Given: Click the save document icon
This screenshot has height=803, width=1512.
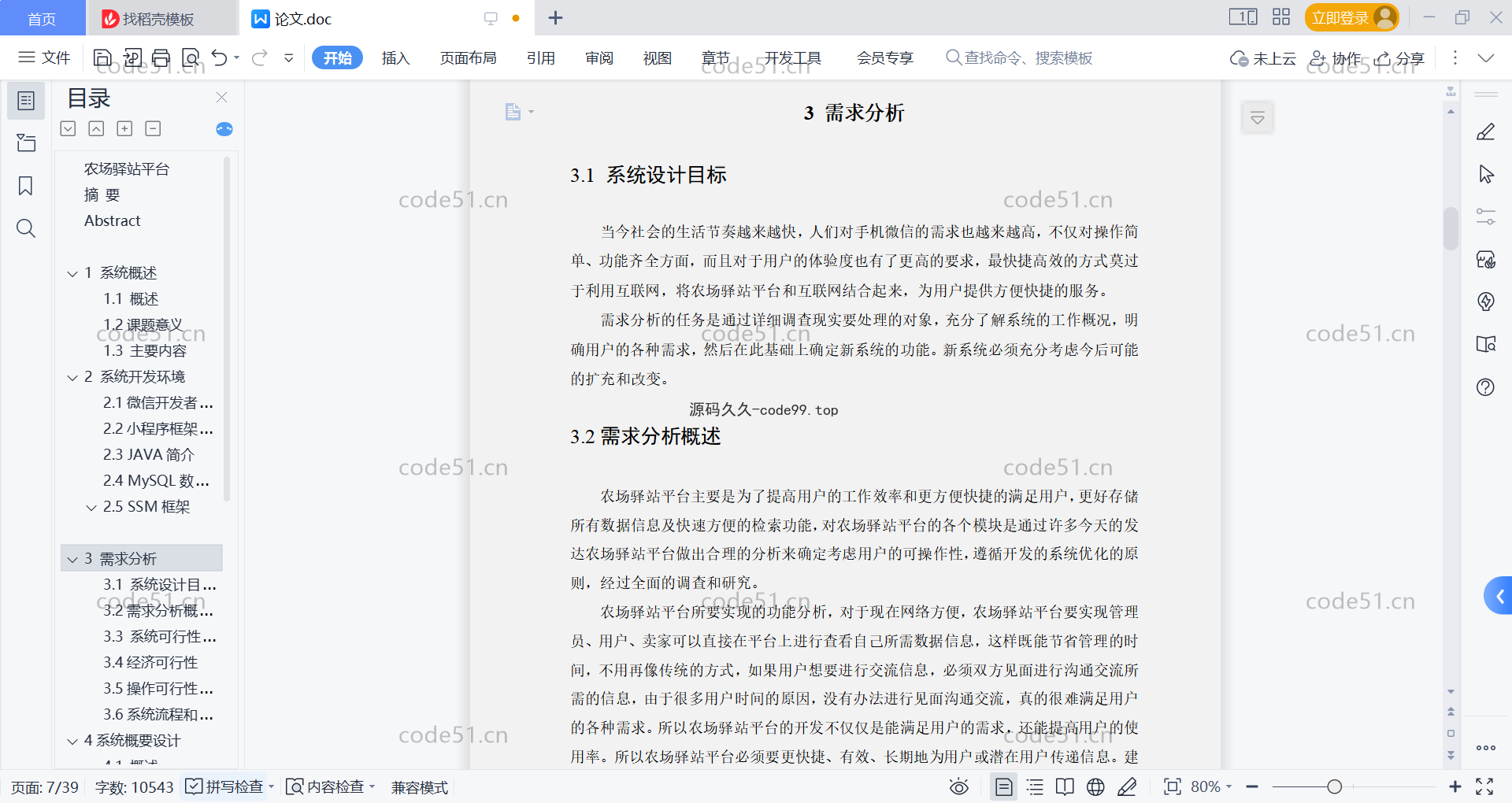Looking at the screenshot, I should click(102, 57).
